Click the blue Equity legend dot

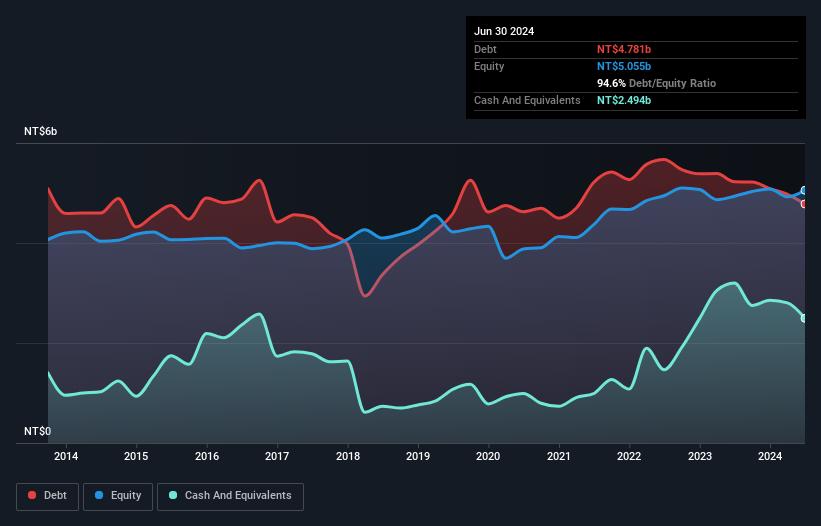pos(99,495)
